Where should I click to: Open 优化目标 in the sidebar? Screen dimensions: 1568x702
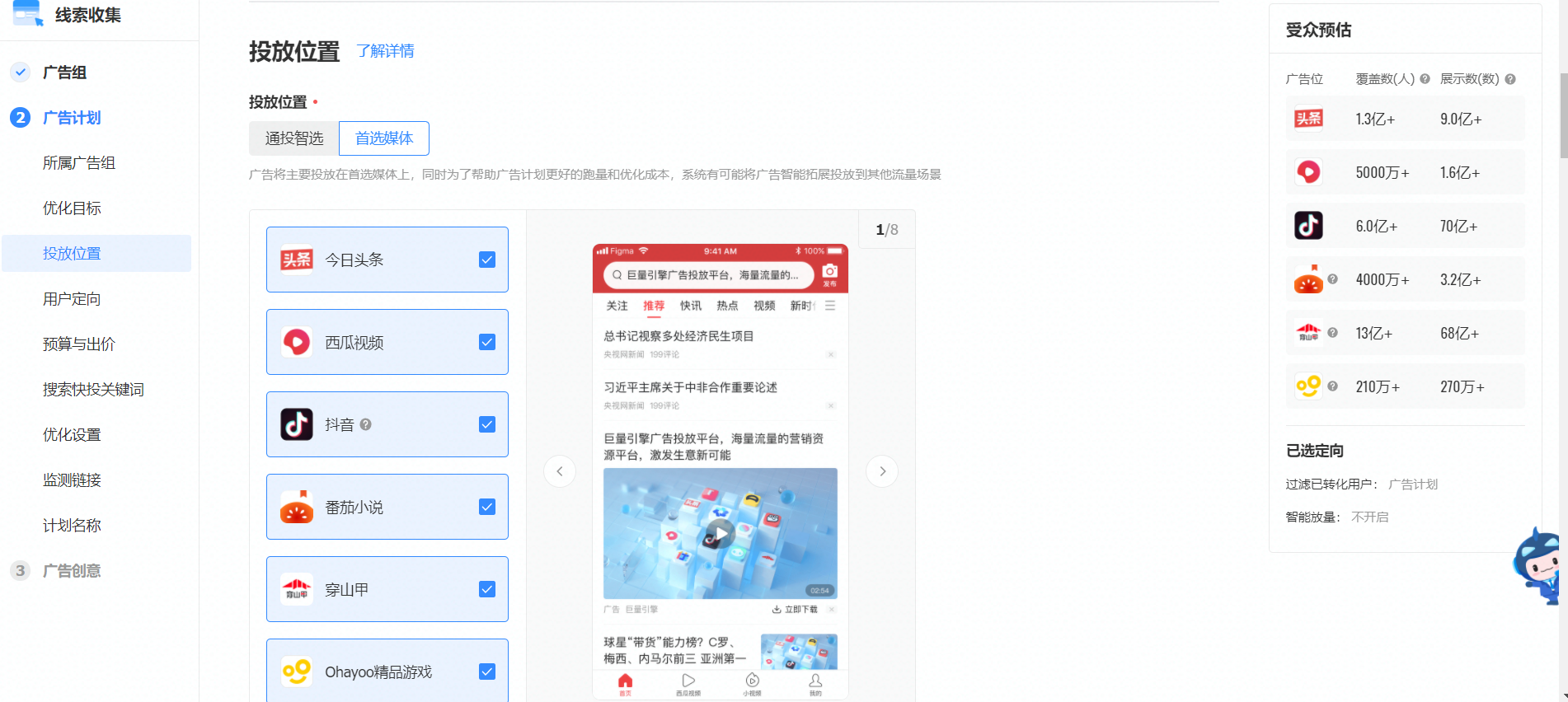[72, 208]
